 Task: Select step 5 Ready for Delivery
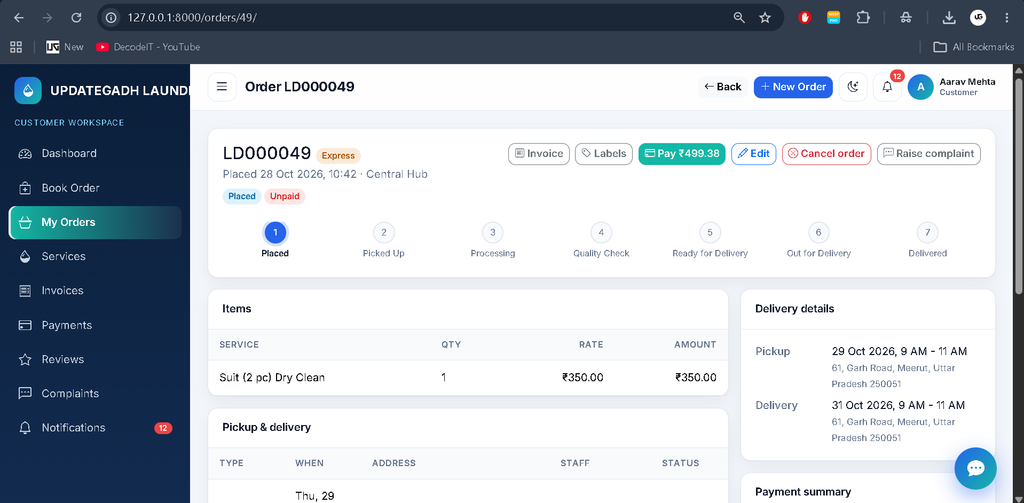710,233
